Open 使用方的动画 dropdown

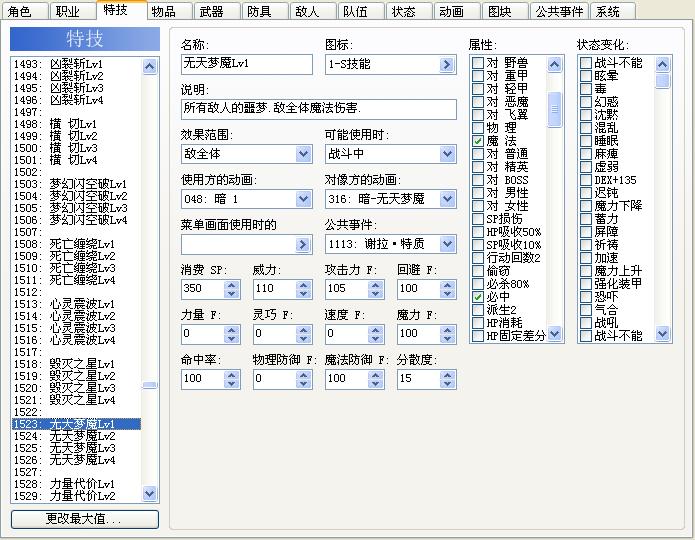tap(303, 199)
